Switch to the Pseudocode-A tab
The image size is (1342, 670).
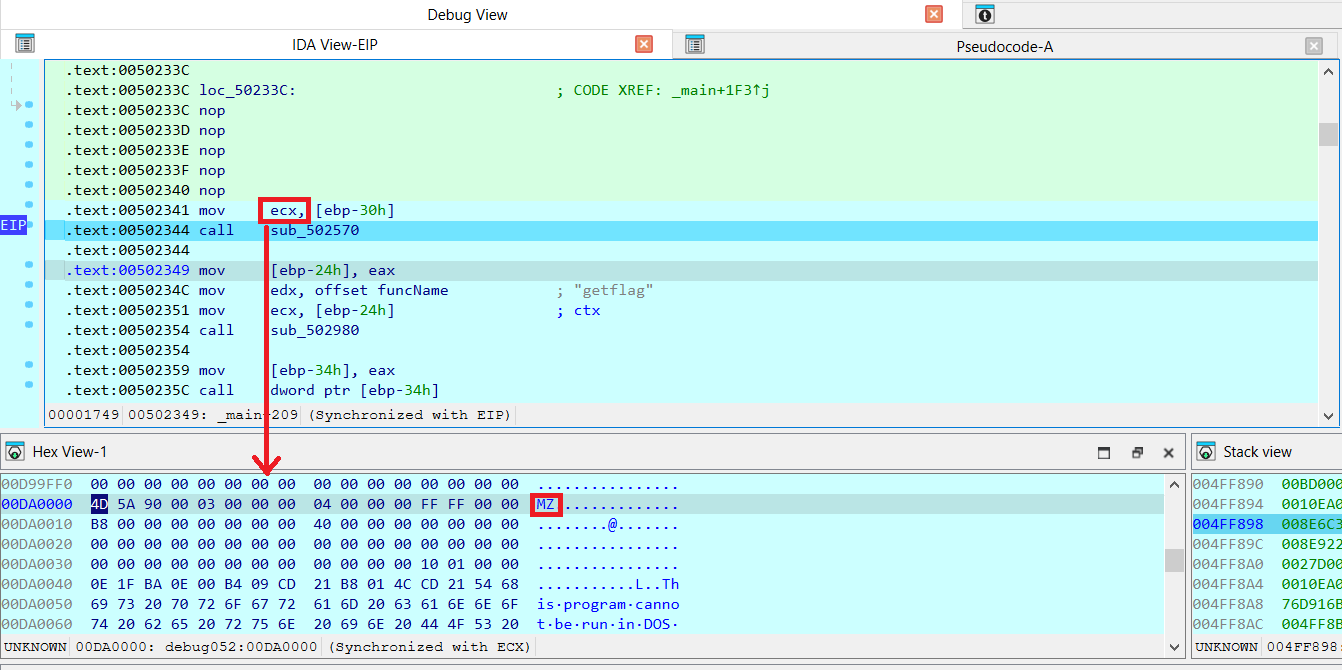(1005, 46)
